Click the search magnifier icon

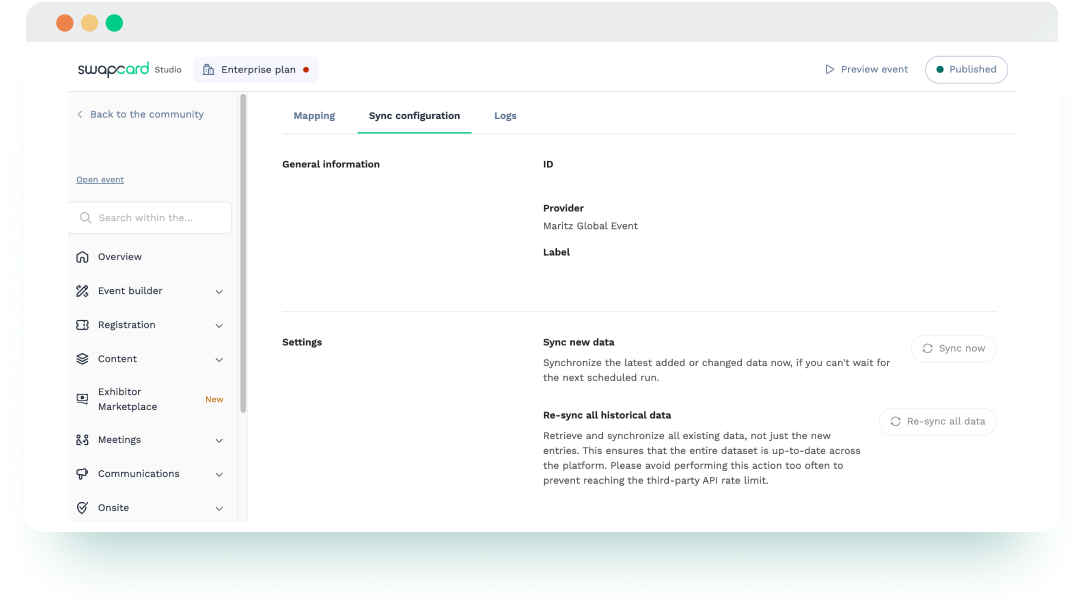coord(85,218)
